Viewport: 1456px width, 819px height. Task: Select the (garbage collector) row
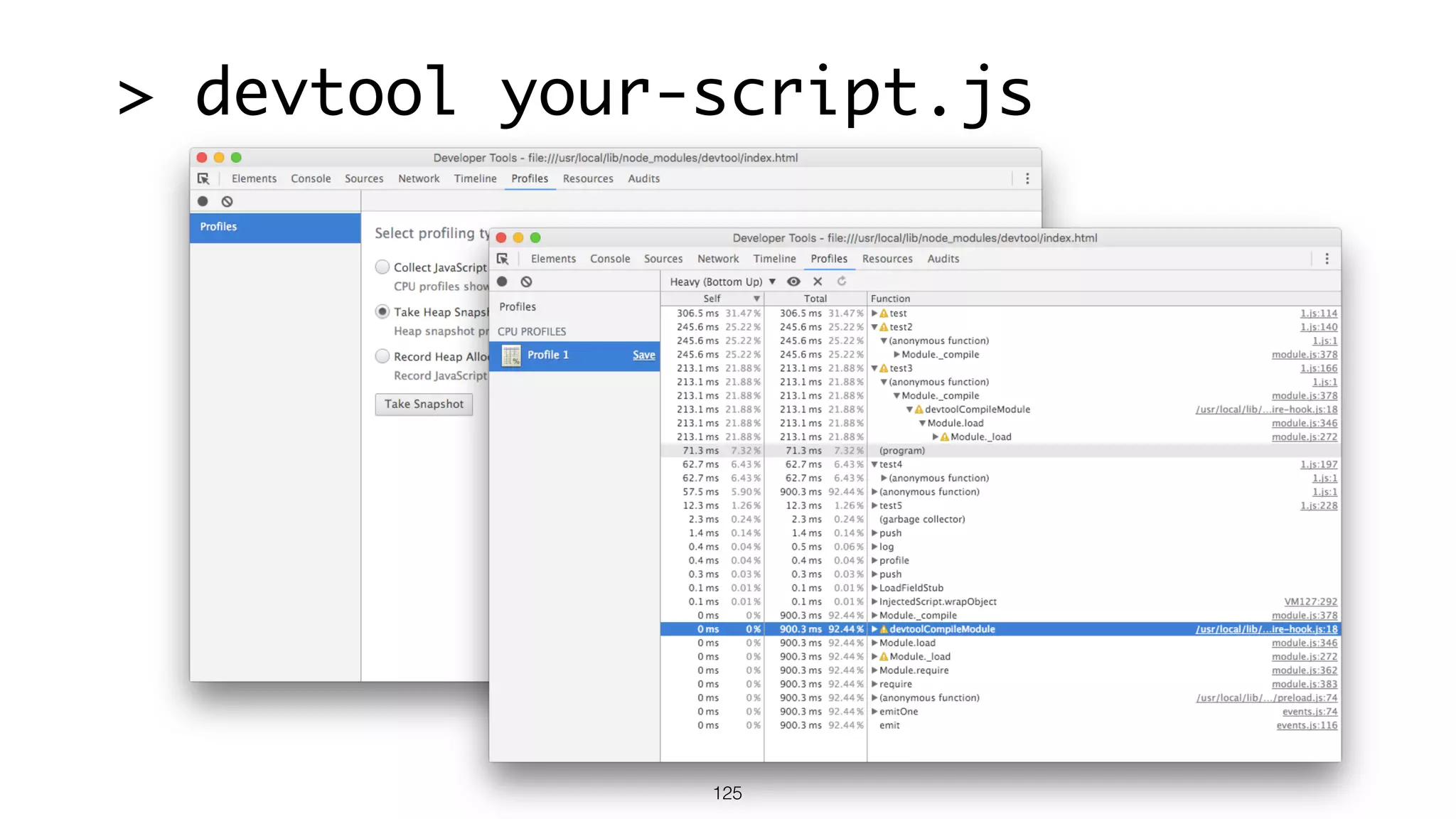tap(1000, 520)
